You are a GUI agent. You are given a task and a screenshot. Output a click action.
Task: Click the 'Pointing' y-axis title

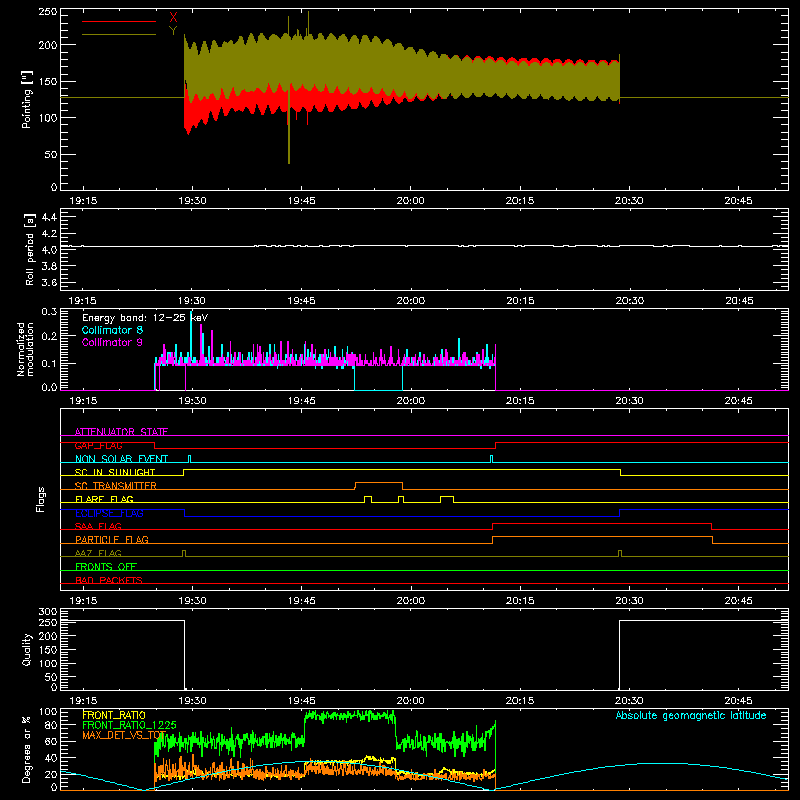27,99
